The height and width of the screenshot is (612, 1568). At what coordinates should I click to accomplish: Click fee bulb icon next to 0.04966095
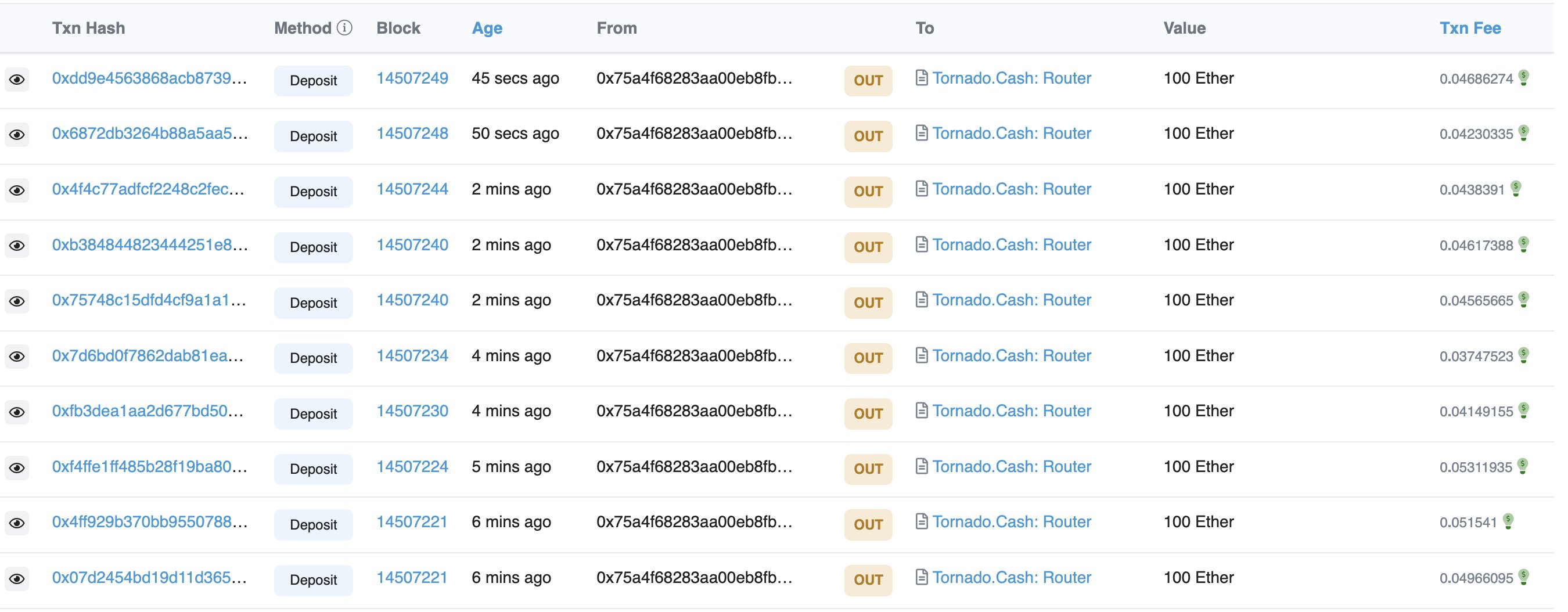1524,578
